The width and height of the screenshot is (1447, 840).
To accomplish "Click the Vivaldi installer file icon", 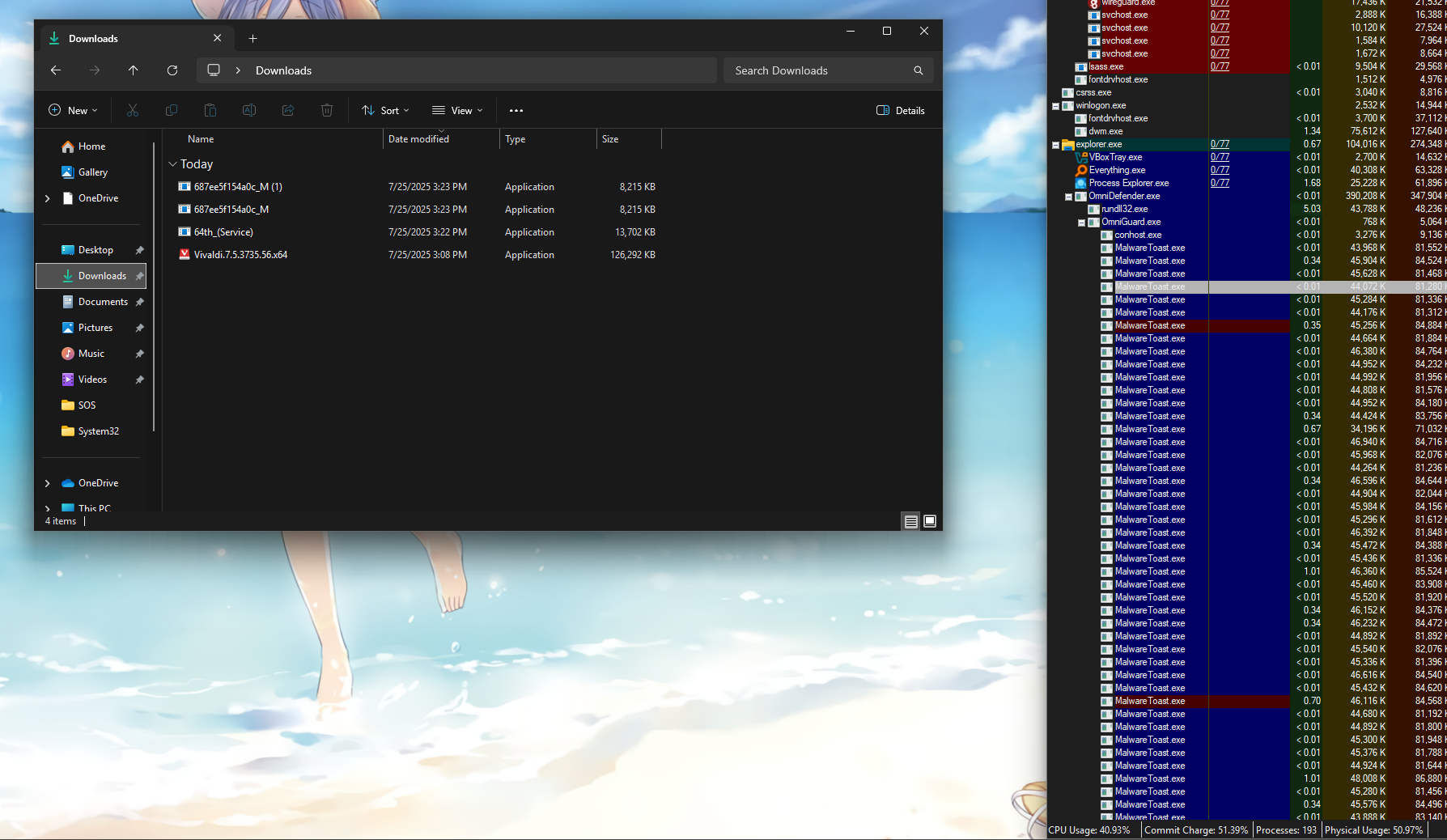I will tap(185, 255).
